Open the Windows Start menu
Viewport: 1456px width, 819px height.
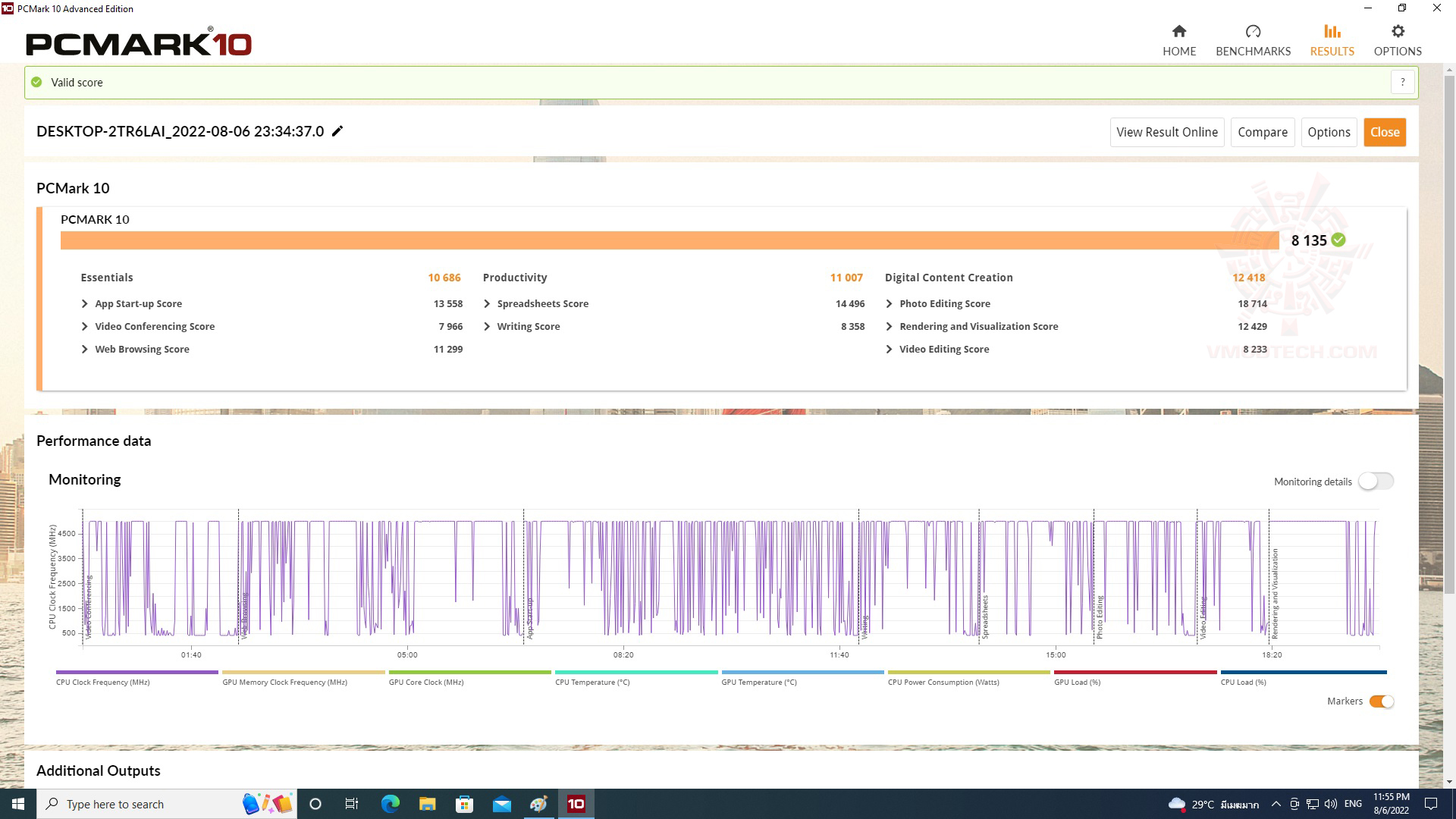tap(17, 804)
